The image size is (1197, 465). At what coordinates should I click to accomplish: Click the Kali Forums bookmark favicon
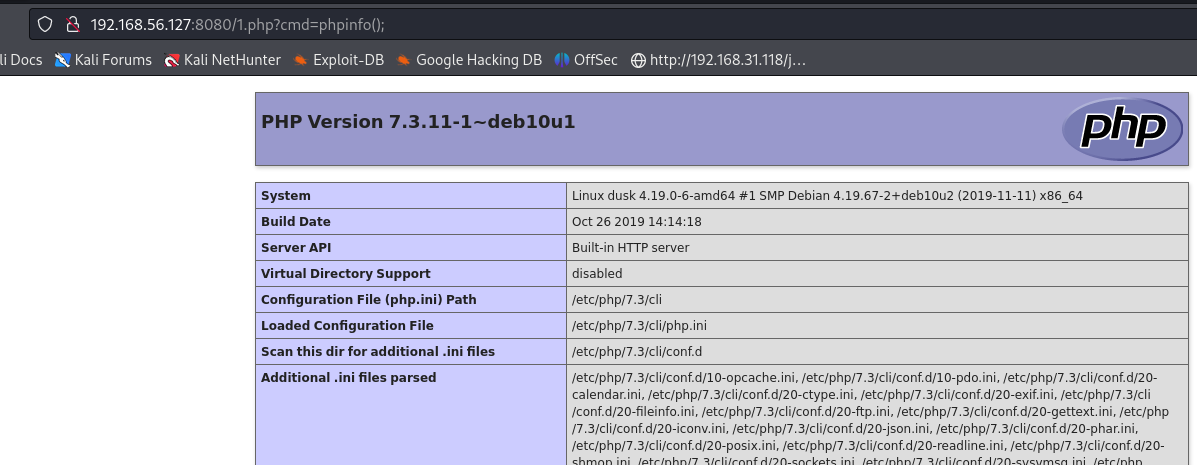pyautogui.click(x=63, y=60)
